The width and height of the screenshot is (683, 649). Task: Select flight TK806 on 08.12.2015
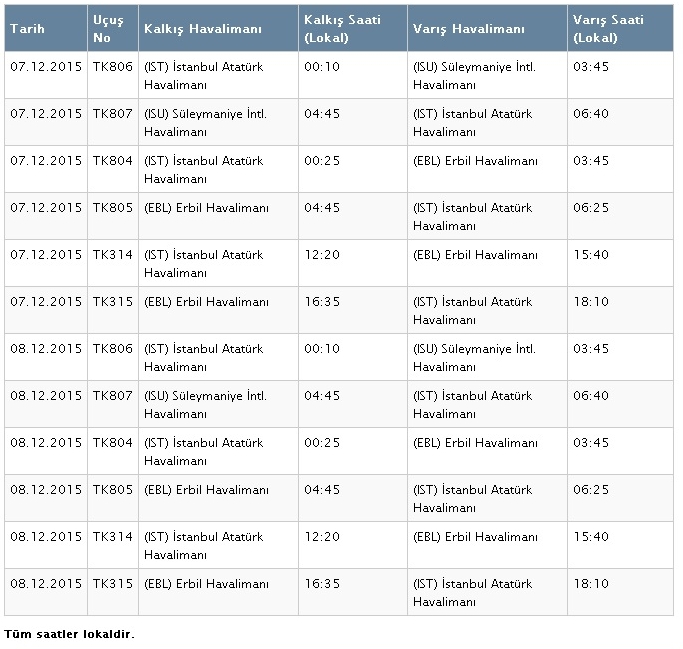tap(113, 349)
